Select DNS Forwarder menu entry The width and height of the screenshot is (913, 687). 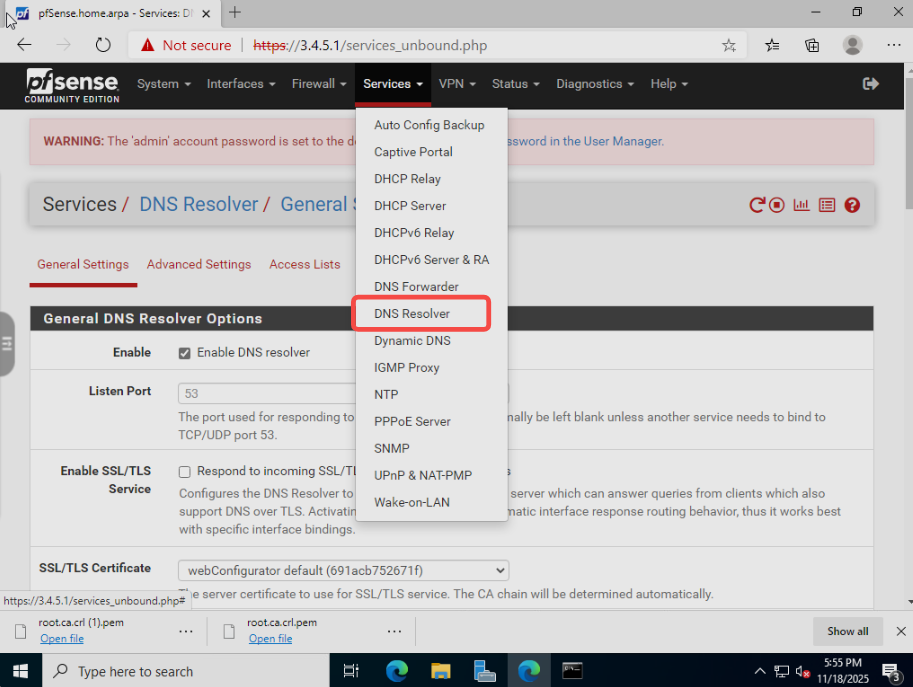pyautogui.click(x=431, y=286)
